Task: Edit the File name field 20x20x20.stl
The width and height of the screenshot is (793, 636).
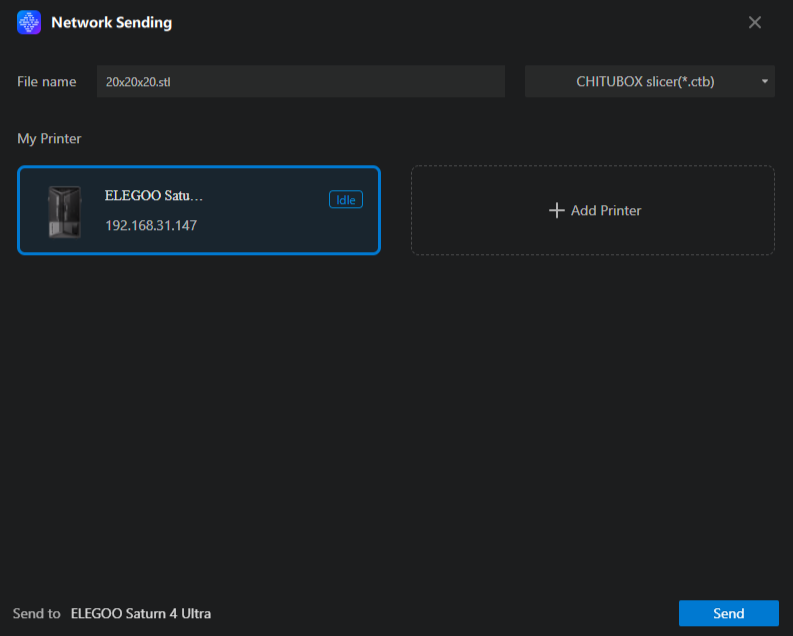Action: pyautogui.click(x=300, y=81)
